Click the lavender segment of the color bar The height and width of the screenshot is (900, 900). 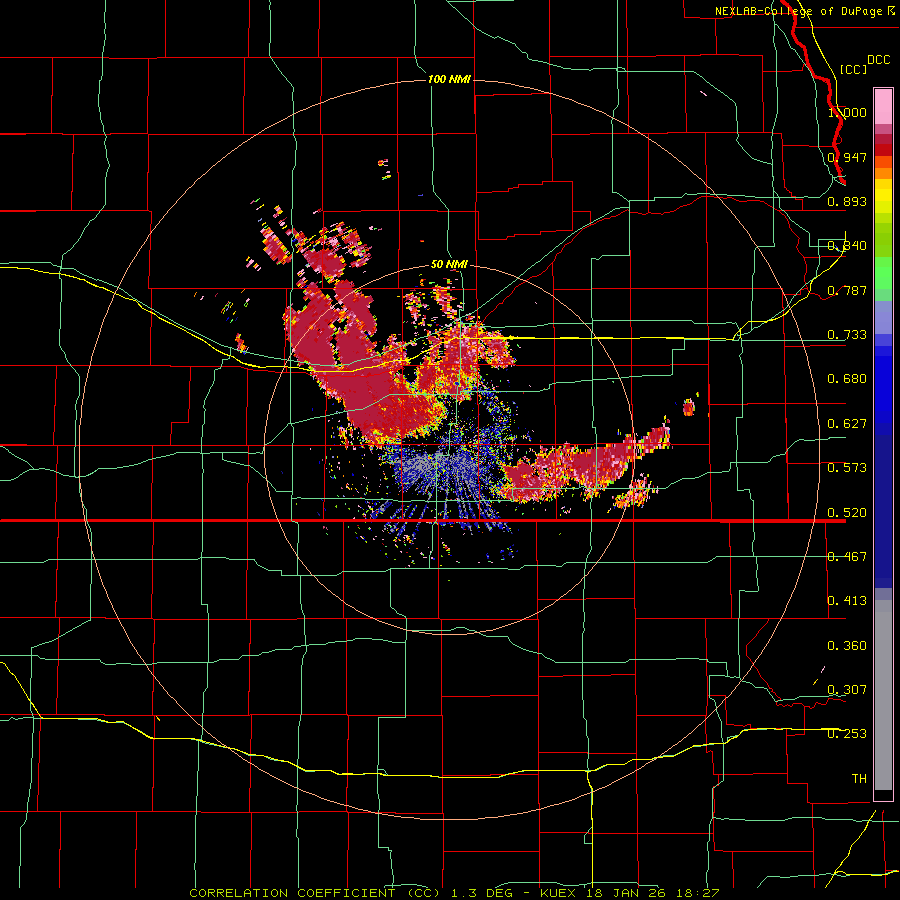pos(883,317)
